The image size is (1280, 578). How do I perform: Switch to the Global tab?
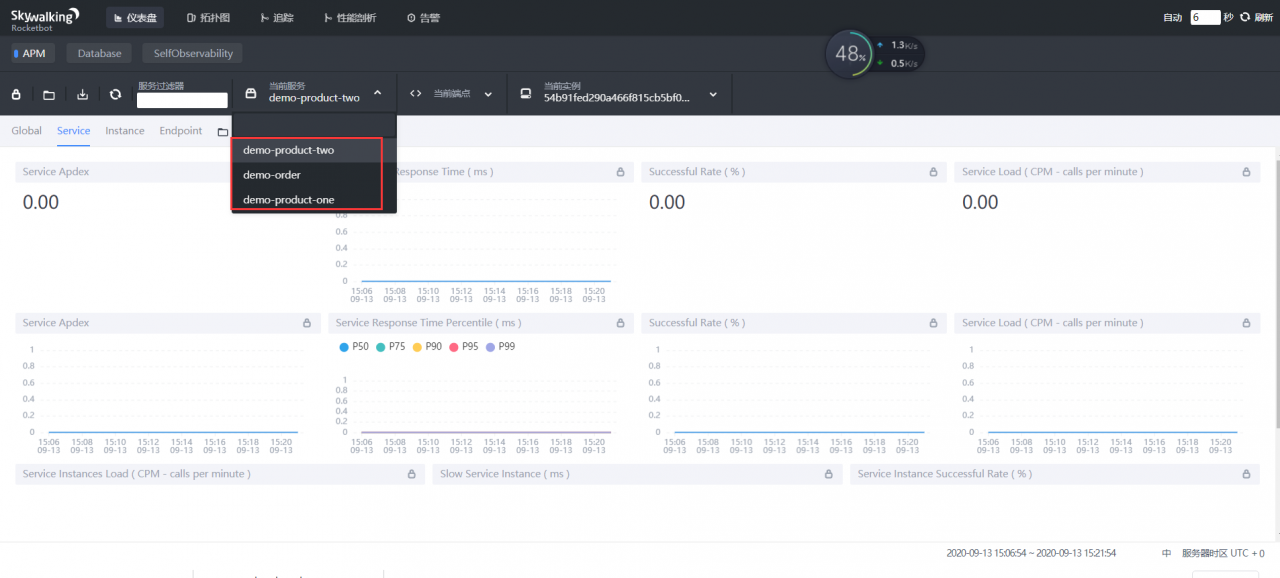tap(26, 131)
